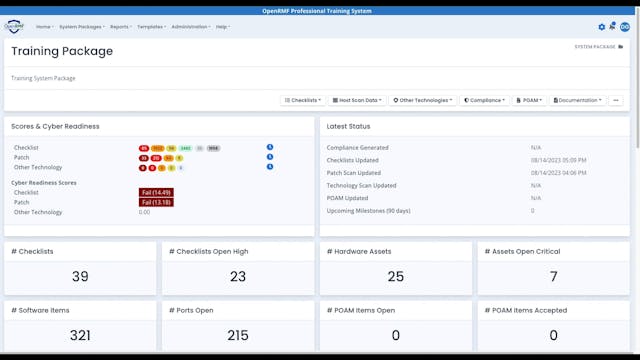The image size is (640, 360).
Task: Click the Cyber Readiness Scores subheading
Action: pos(44,182)
